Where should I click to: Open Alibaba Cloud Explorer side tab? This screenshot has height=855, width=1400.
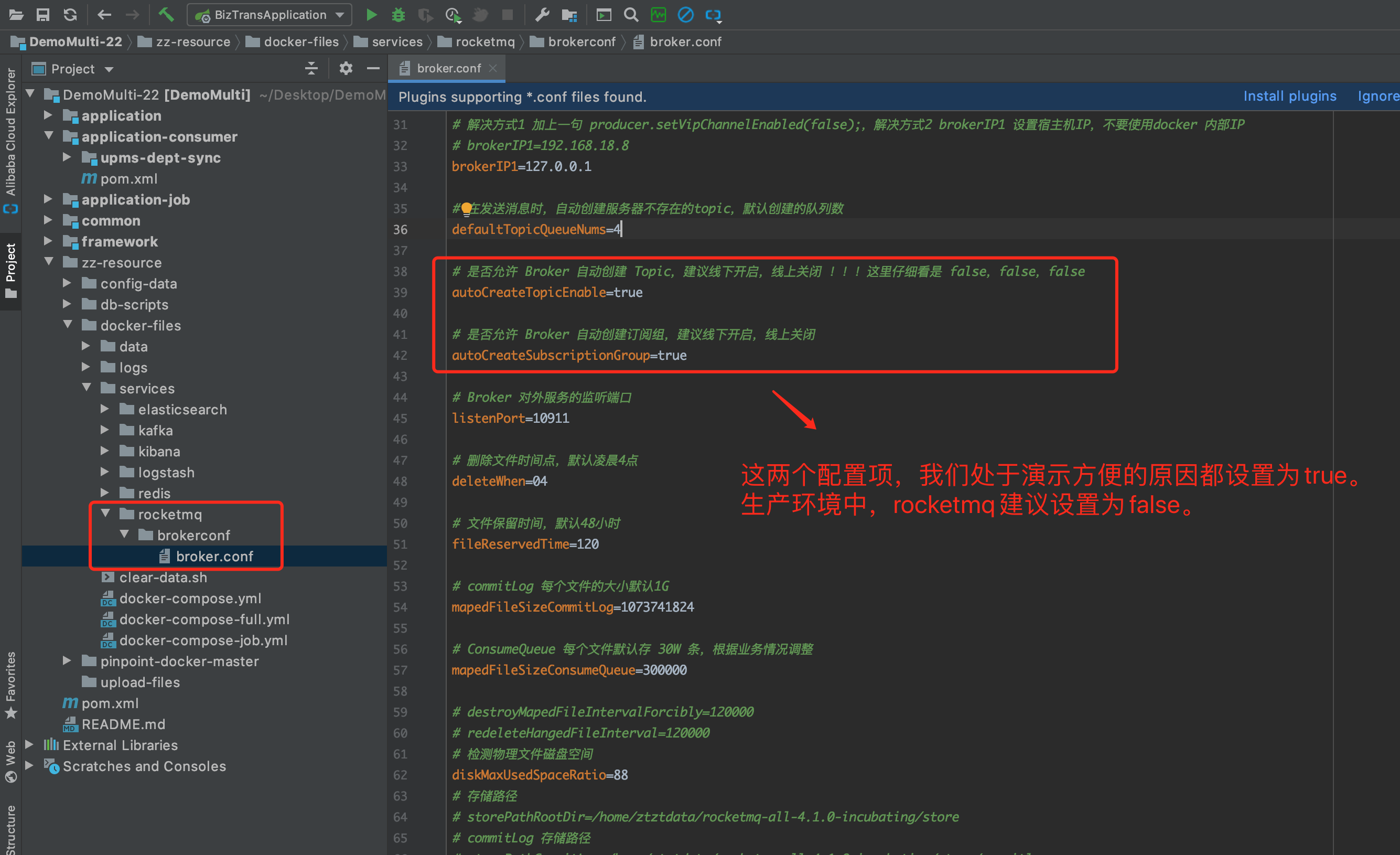(x=10, y=141)
